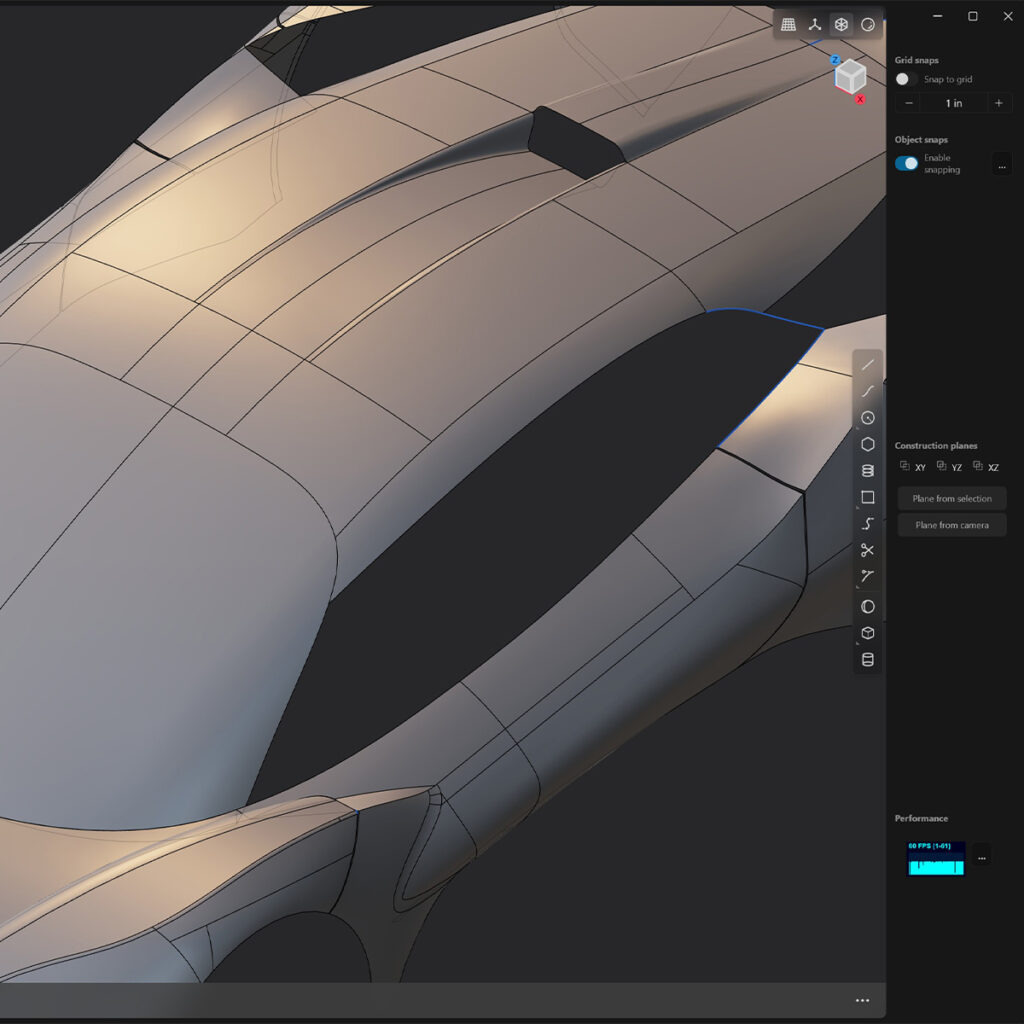Toggle the wireframe-cube icon in viewport header
Viewport: 1024px width, 1024px height.
pos(841,25)
